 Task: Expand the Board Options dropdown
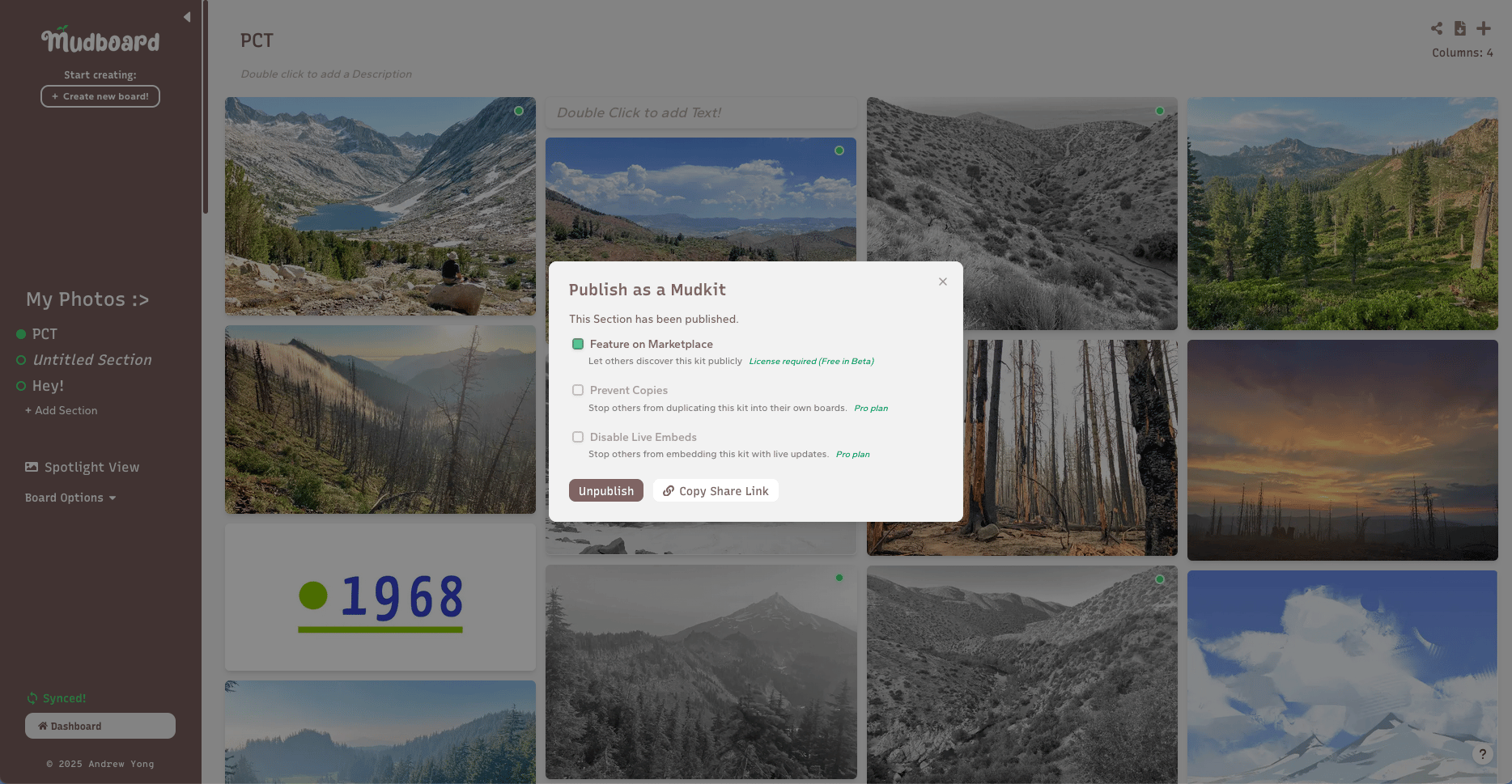70,498
